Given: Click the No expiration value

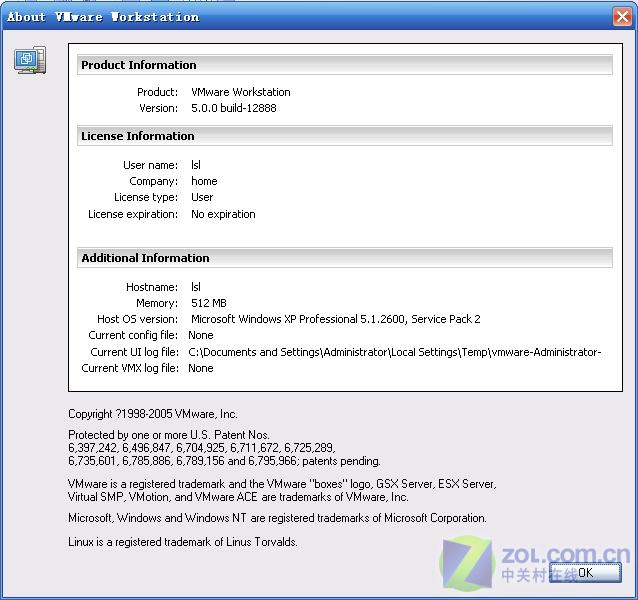Looking at the screenshot, I should pyautogui.click(x=223, y=214).
